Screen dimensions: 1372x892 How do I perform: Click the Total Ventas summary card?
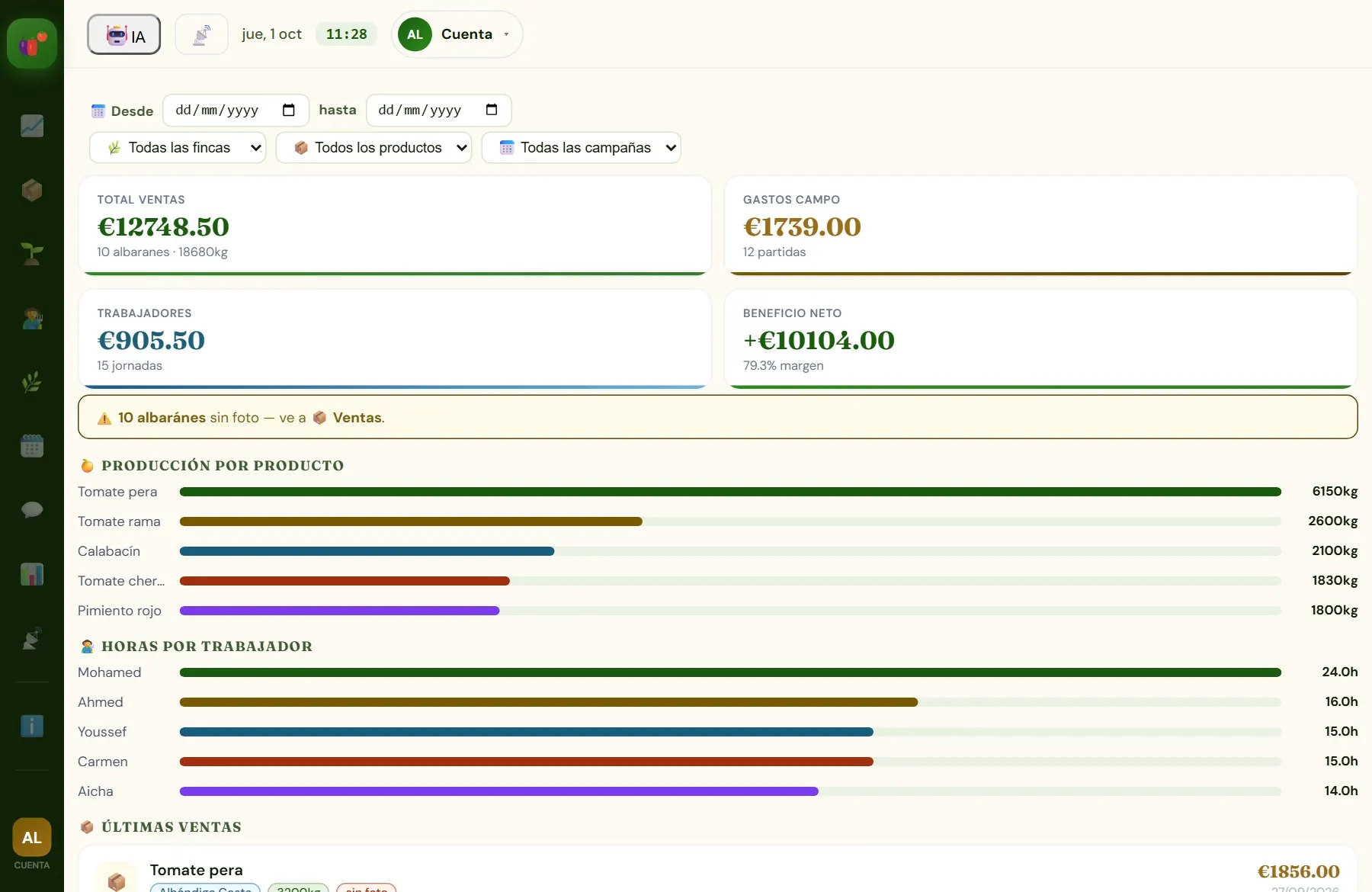(395, 226)
